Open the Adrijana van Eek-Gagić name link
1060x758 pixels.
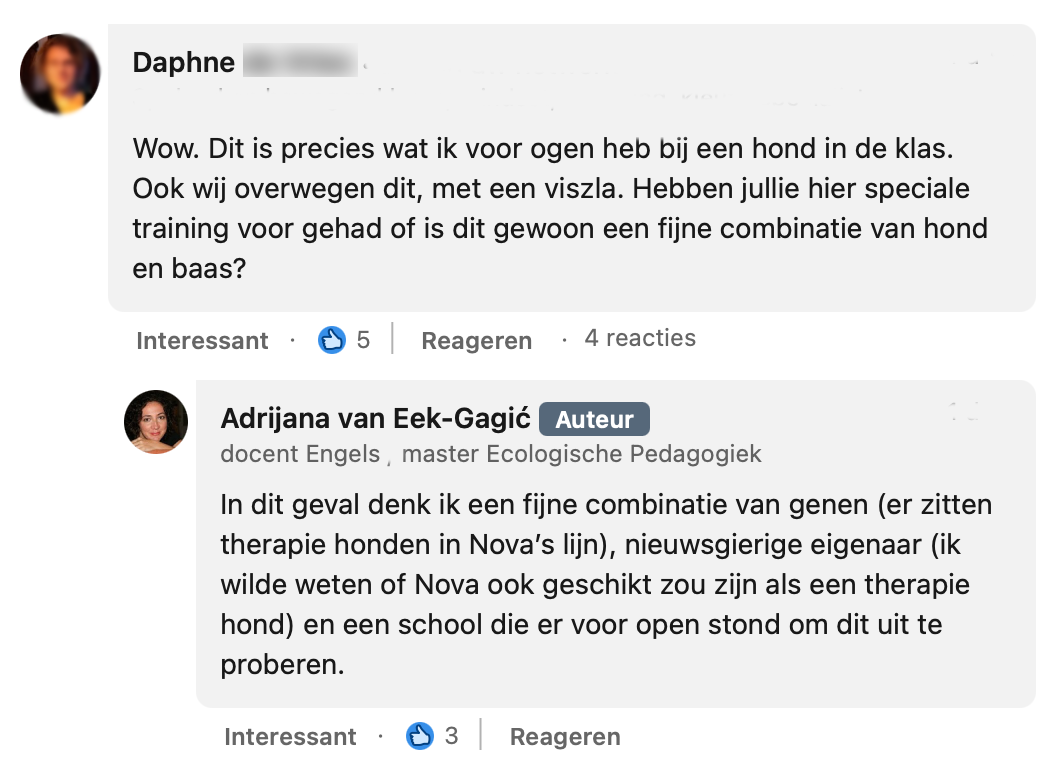(375, 419)
